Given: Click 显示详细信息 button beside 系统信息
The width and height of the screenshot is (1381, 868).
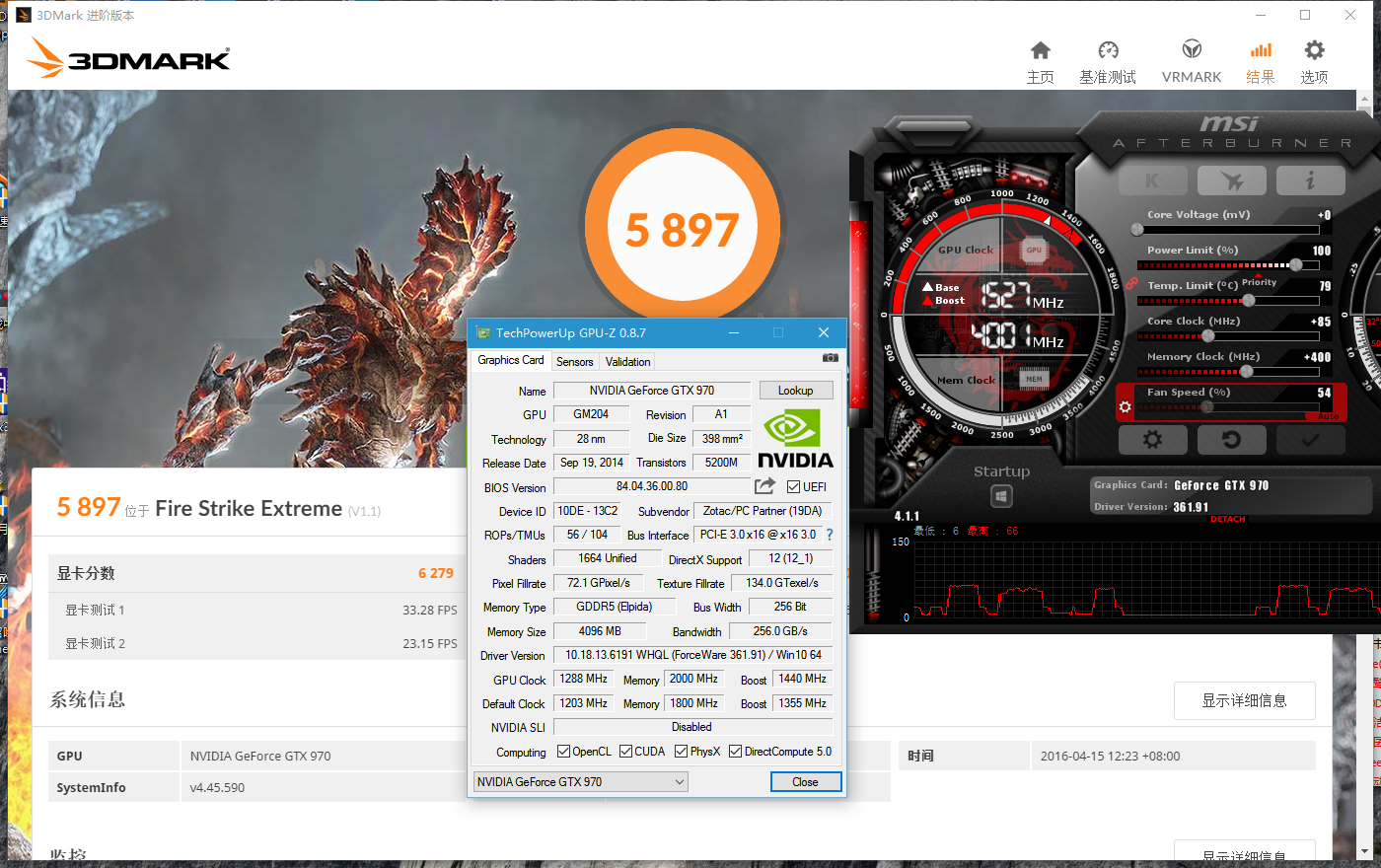Looking at the screenshot, I should [x=1245, y=700].
